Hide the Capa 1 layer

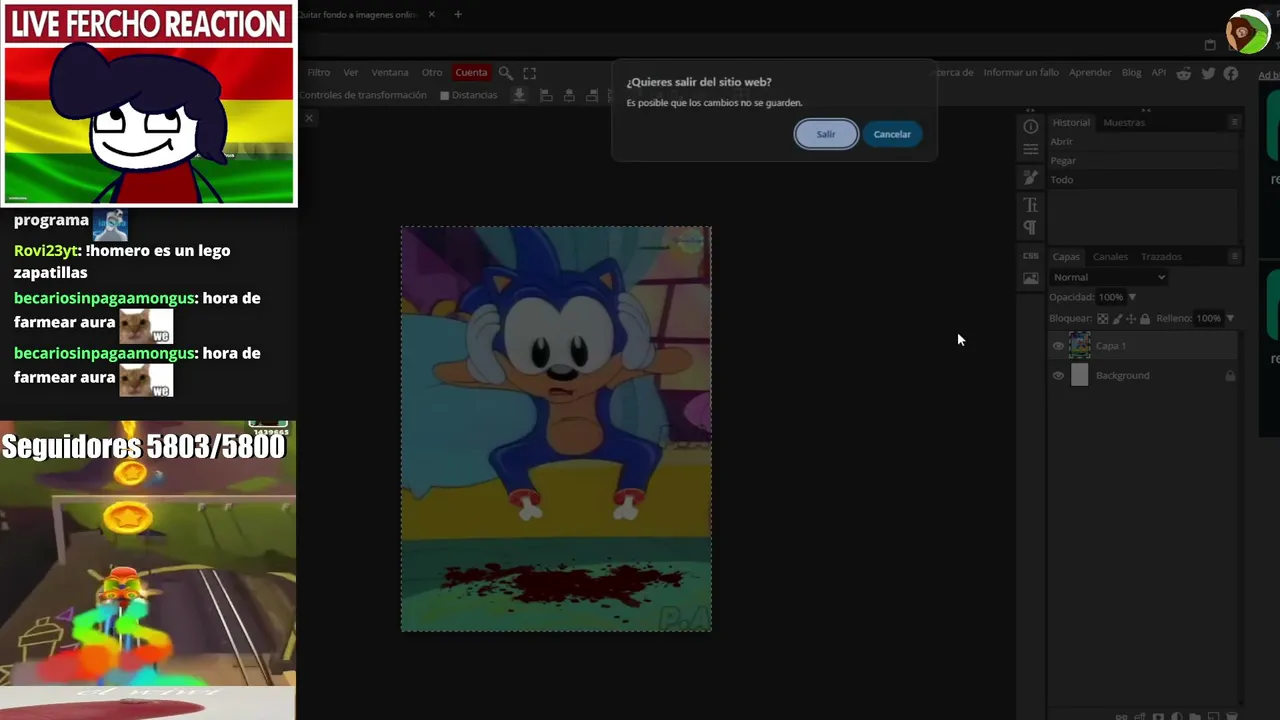pyautogui.click(x=1058, y=346)
